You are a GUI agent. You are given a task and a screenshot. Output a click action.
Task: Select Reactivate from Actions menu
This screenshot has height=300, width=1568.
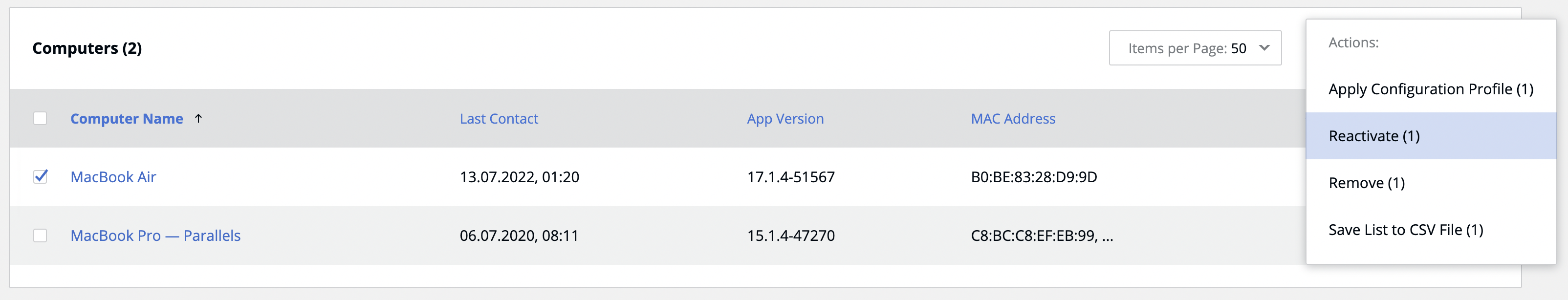pyautogui.click(x=1374, y=136)
